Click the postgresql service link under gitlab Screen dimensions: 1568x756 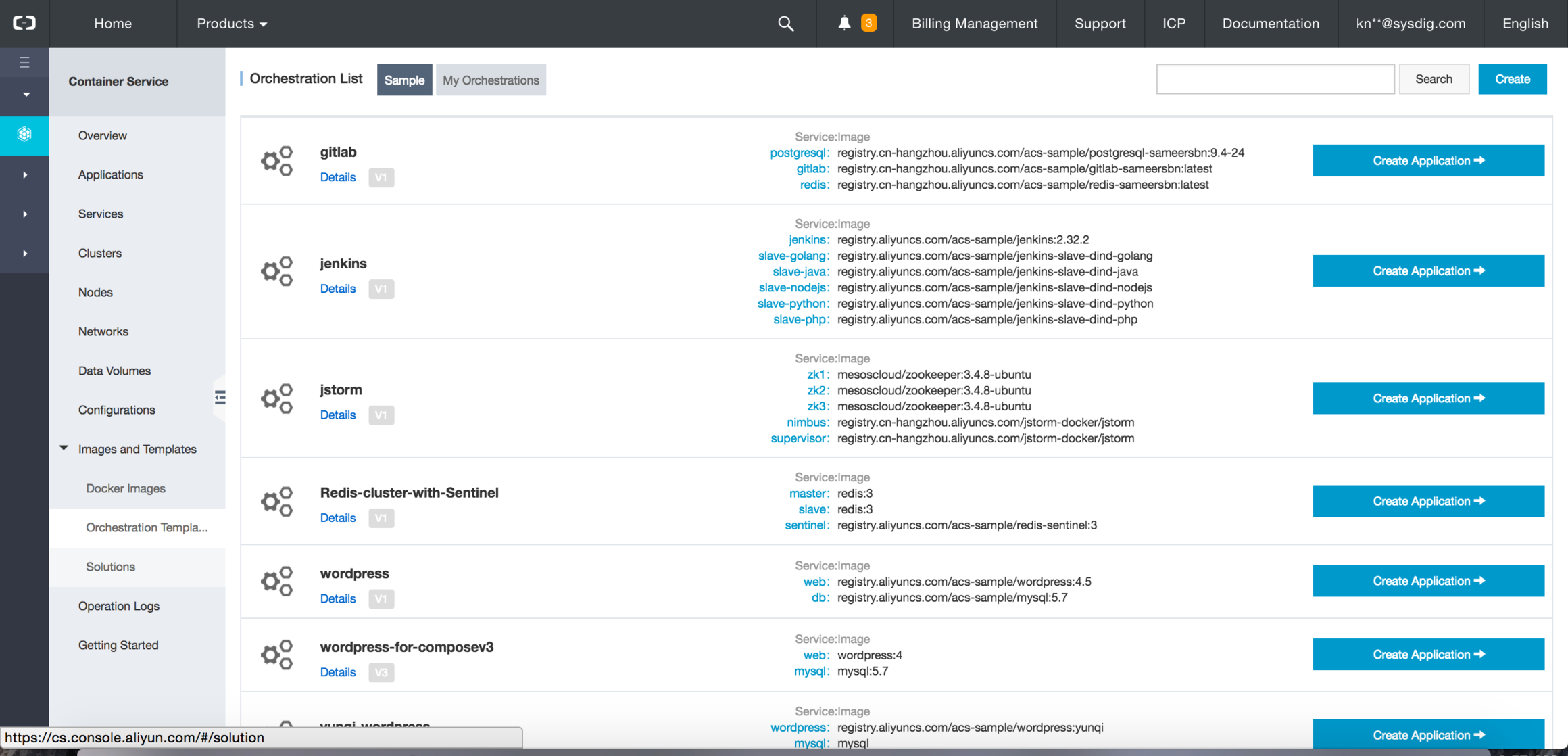pos(800,153)
